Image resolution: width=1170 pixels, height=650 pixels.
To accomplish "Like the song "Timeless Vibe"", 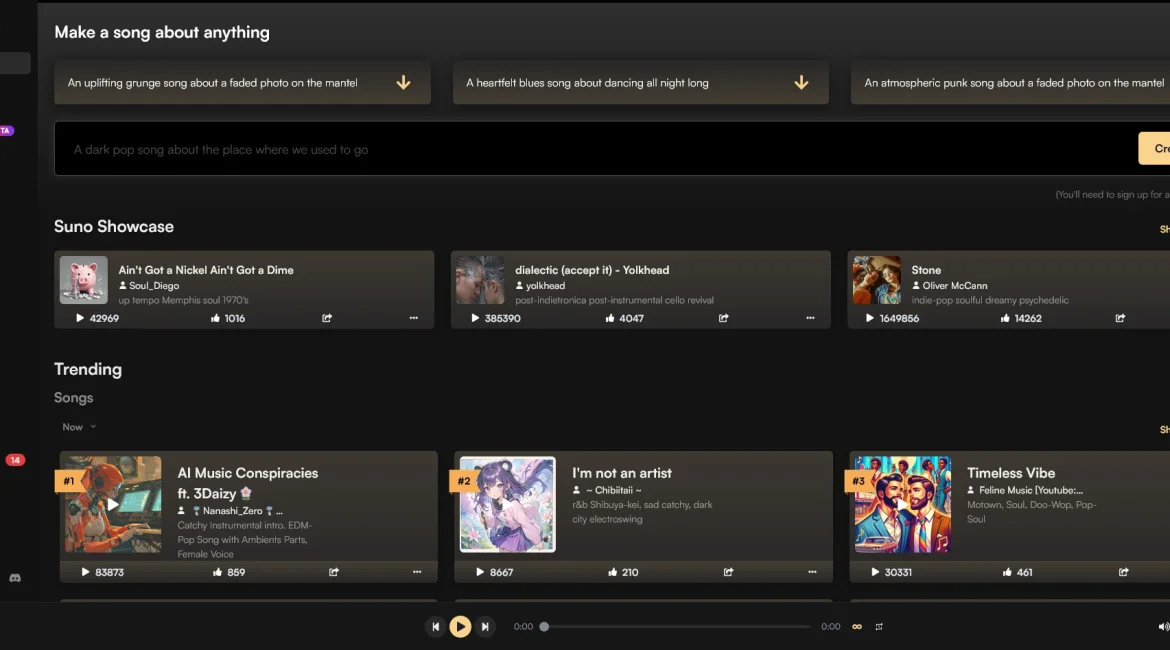I will click(x=1007, y=572).
